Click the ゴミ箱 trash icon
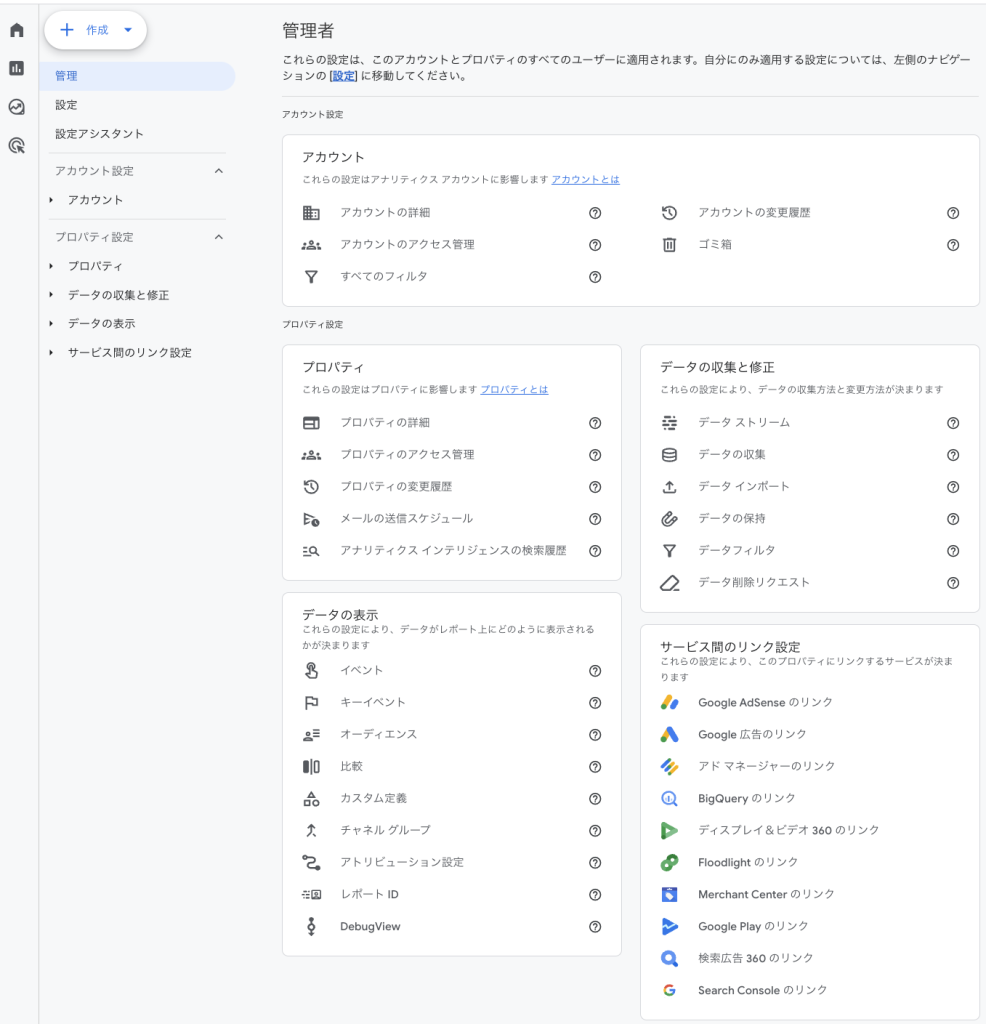 [670, 245]
